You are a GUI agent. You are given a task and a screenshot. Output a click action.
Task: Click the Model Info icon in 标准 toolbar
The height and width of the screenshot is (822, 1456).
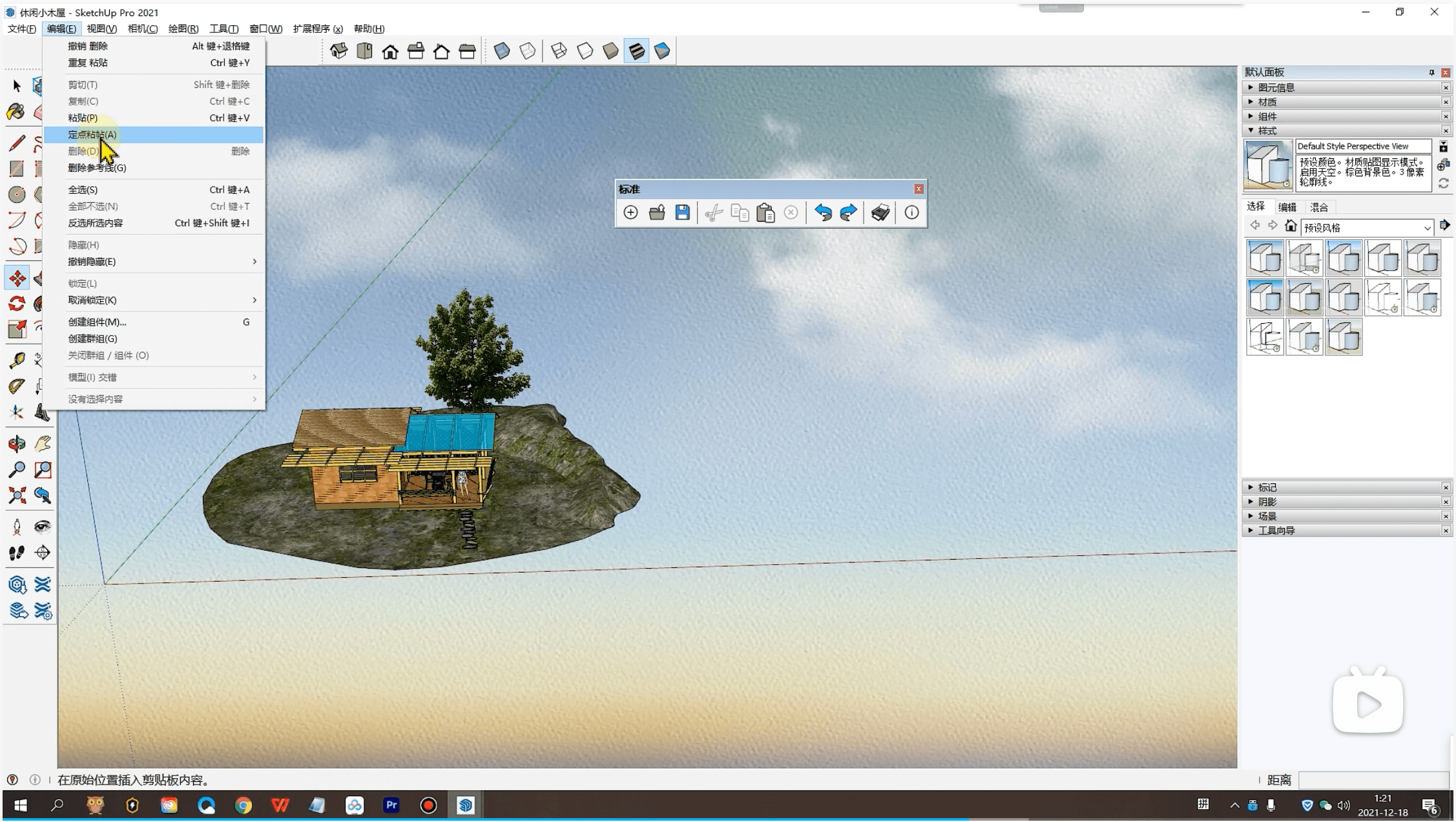[911, 213]
